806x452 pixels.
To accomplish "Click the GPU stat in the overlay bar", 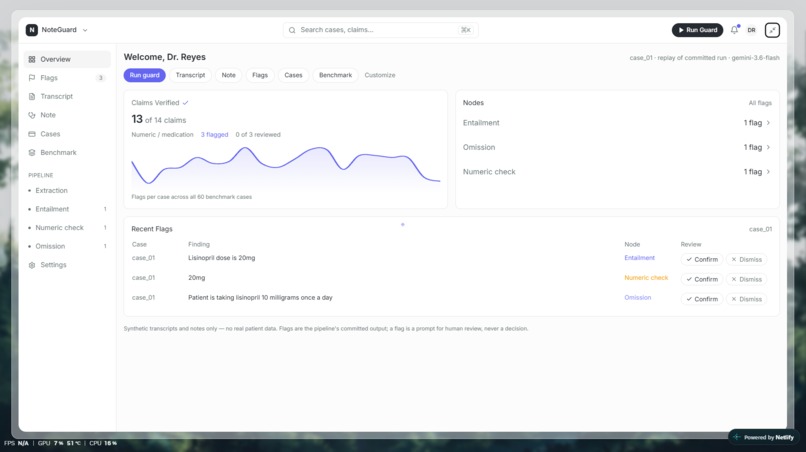I will pyautogui.click(x=59, y=443).
